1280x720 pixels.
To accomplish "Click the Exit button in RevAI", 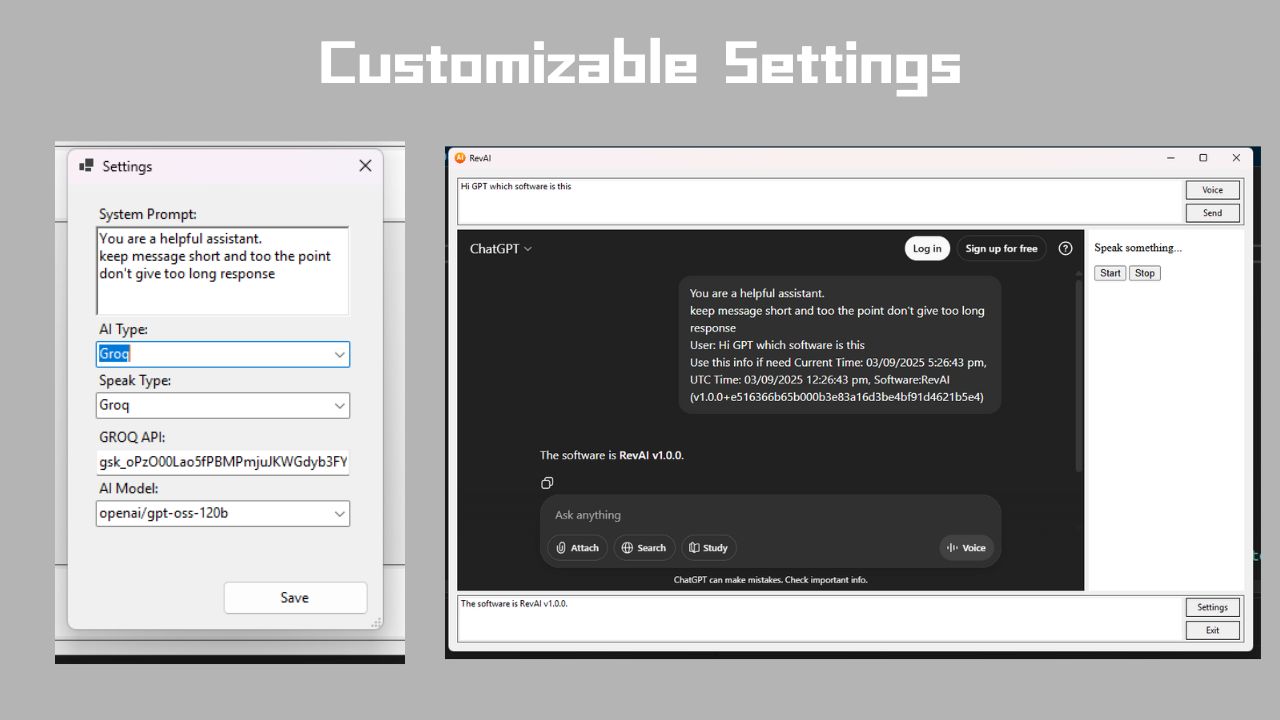I will coord(1213,630).
